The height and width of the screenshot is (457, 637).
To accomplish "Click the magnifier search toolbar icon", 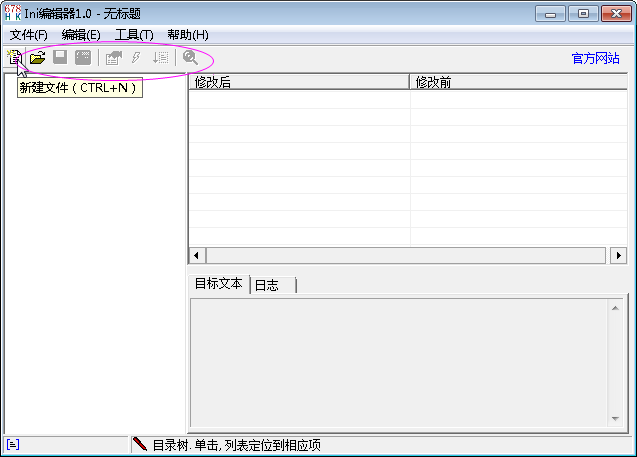I will (x=190, y=58).
